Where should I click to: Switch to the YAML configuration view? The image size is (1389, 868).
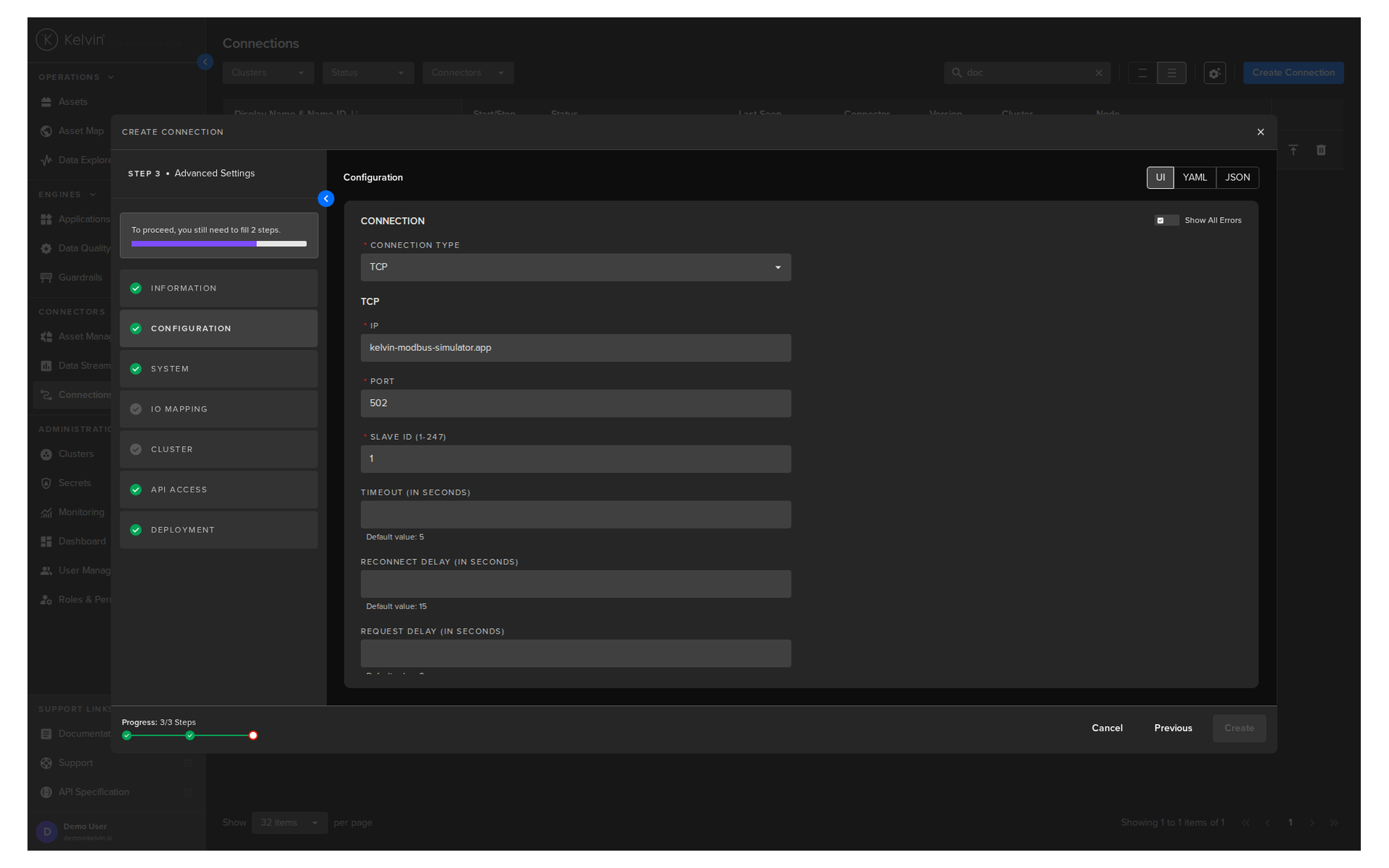click(1194, 178)
